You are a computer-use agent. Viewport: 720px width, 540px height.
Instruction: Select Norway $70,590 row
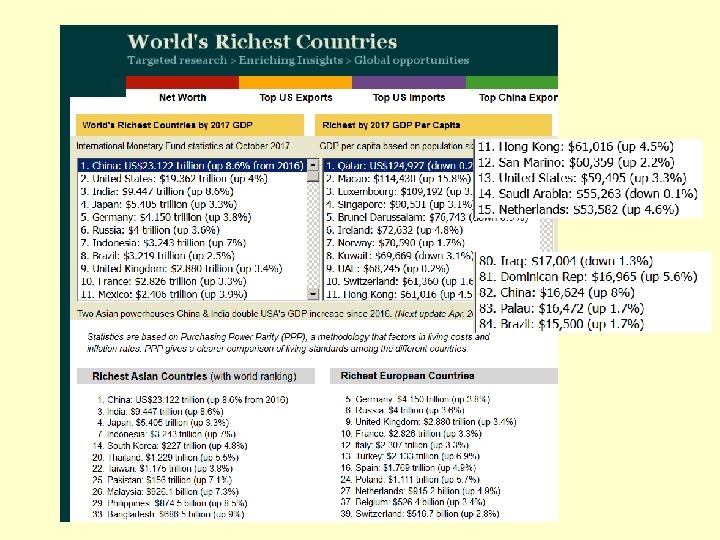click(395, 242)
